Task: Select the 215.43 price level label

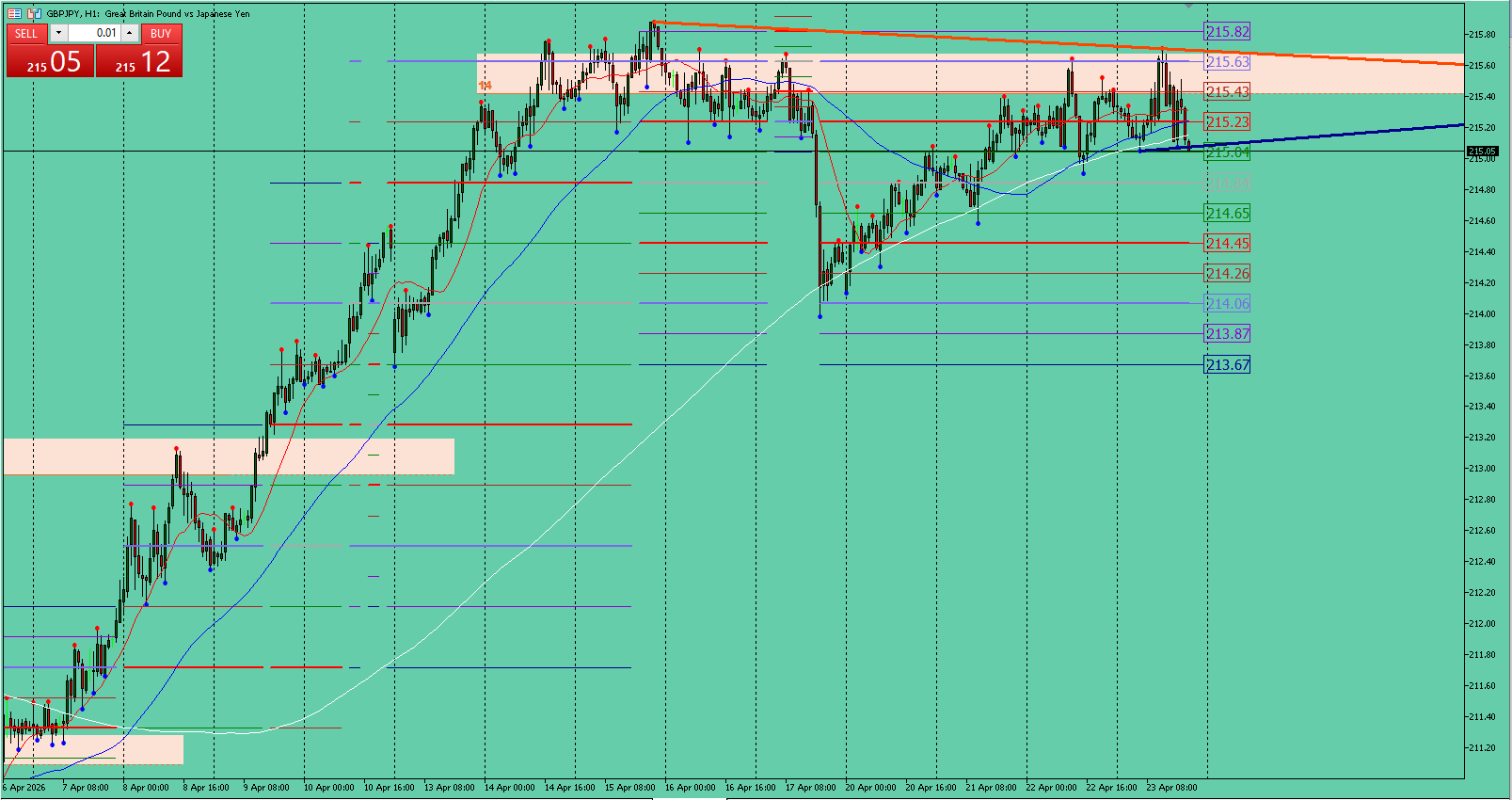Action: coord(1228,92)
